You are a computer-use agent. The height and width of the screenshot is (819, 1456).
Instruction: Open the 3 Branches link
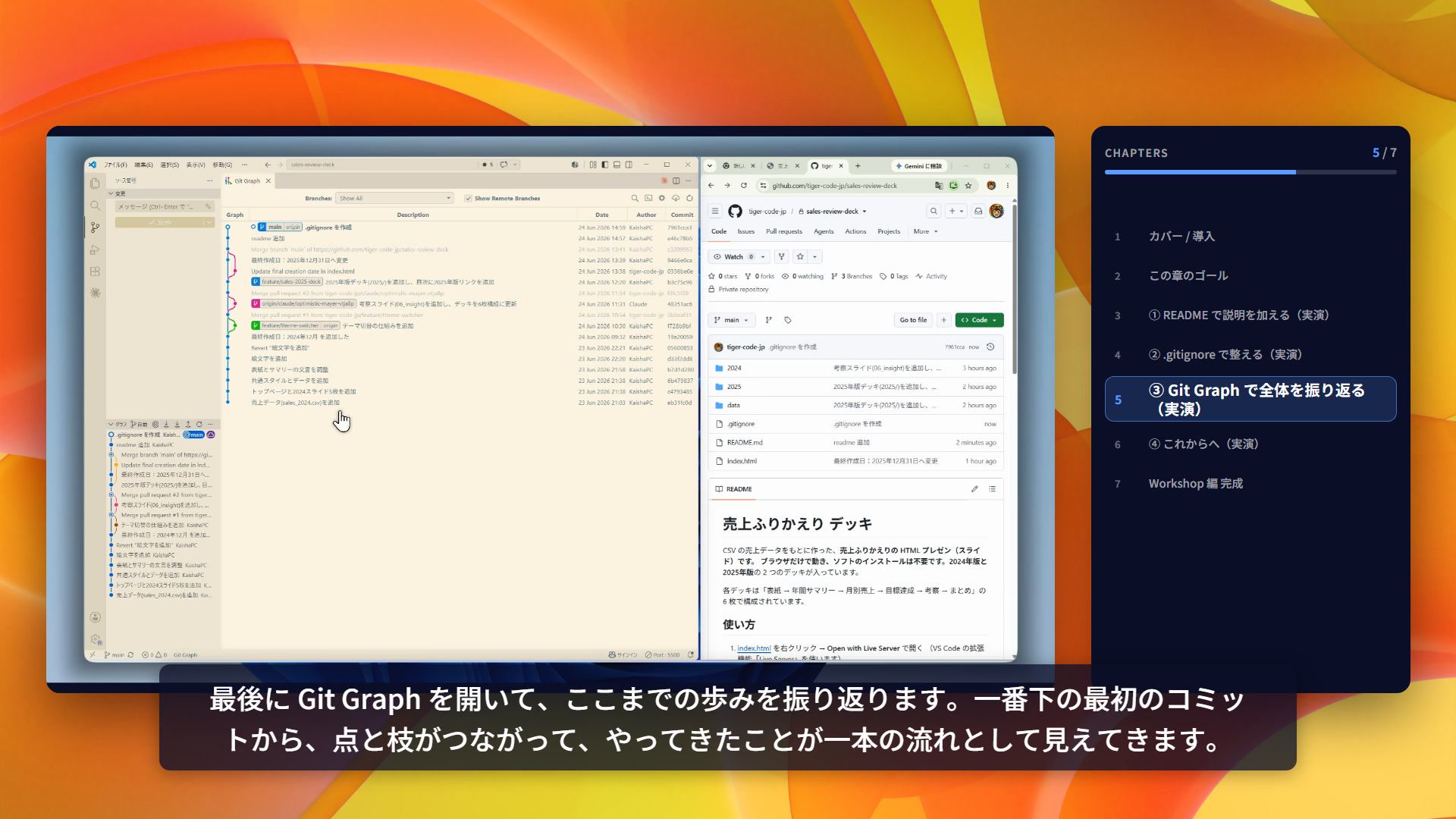[852, 276]
